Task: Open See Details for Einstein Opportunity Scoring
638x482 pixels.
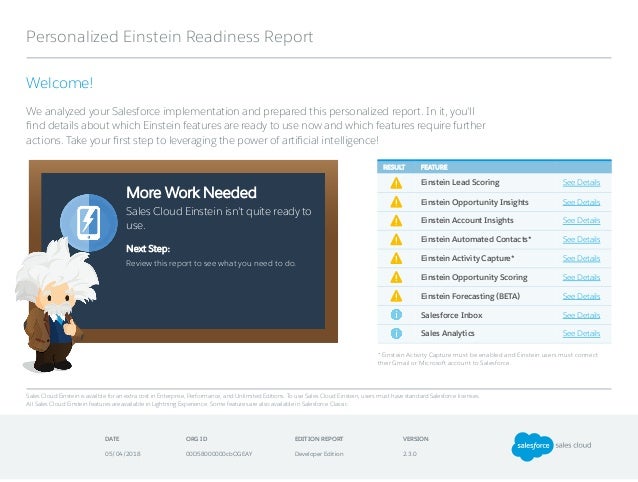Action: point(581,277)
